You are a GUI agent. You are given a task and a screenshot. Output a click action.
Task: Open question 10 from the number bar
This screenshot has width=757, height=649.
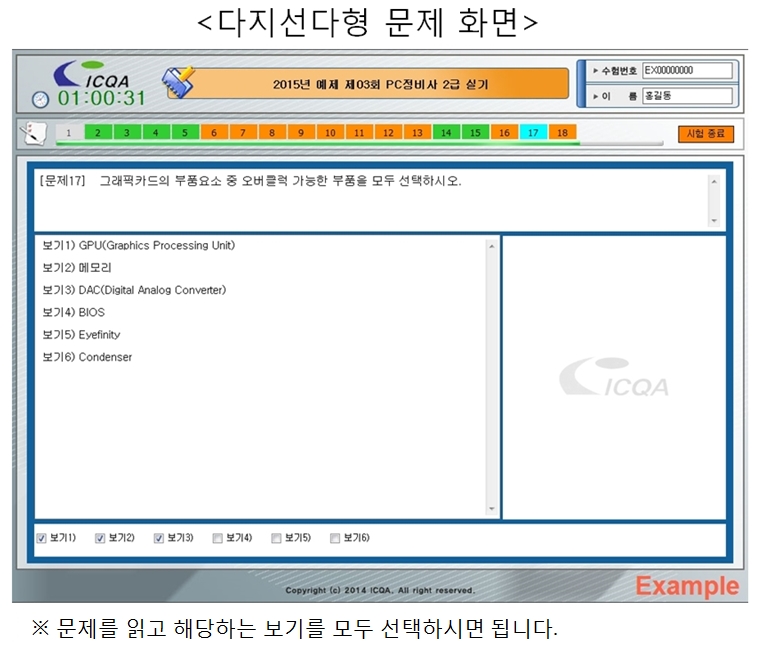point(330,132)
